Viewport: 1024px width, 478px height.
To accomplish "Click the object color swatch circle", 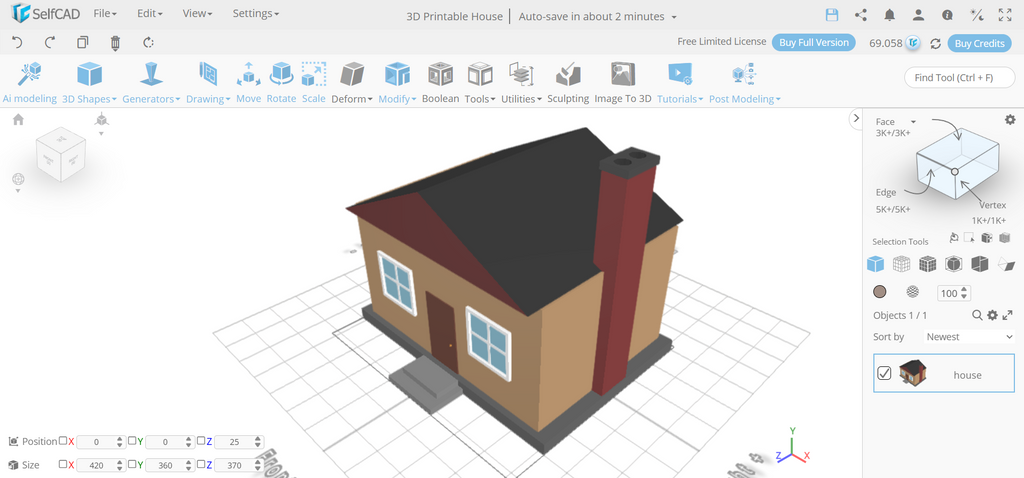I will coord(880,292).
